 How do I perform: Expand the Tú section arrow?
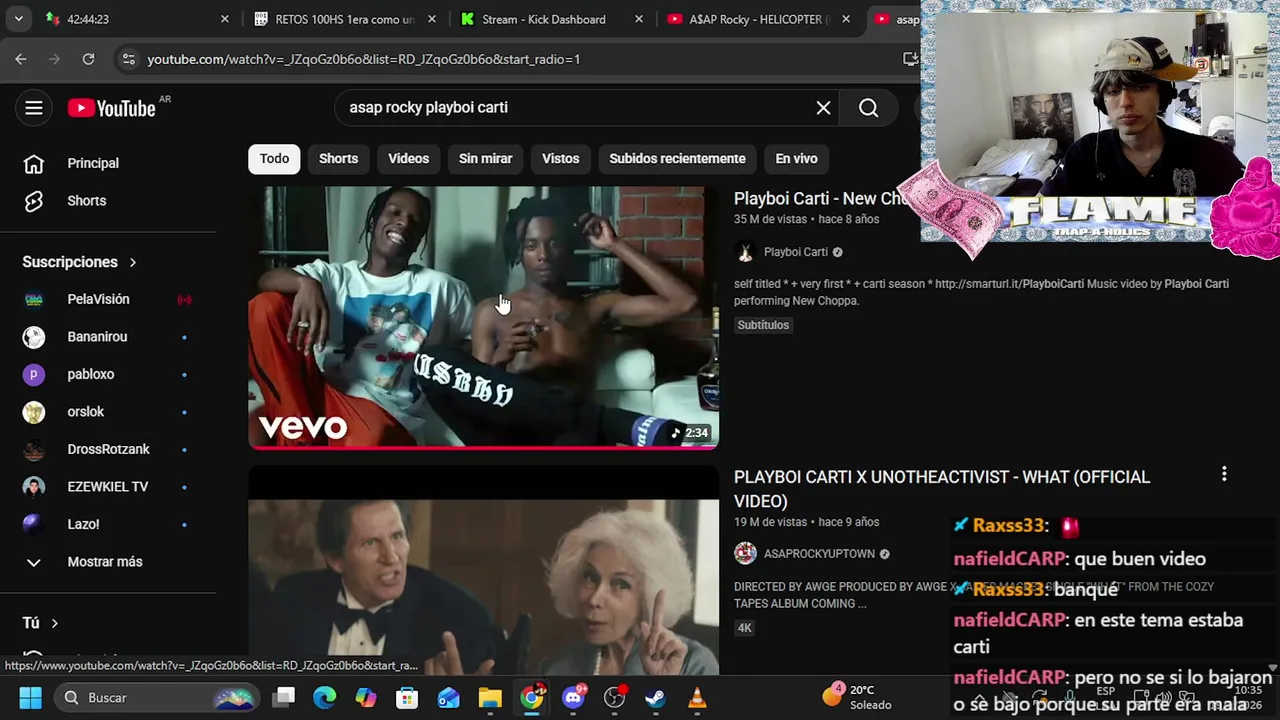tap(54, 623)
